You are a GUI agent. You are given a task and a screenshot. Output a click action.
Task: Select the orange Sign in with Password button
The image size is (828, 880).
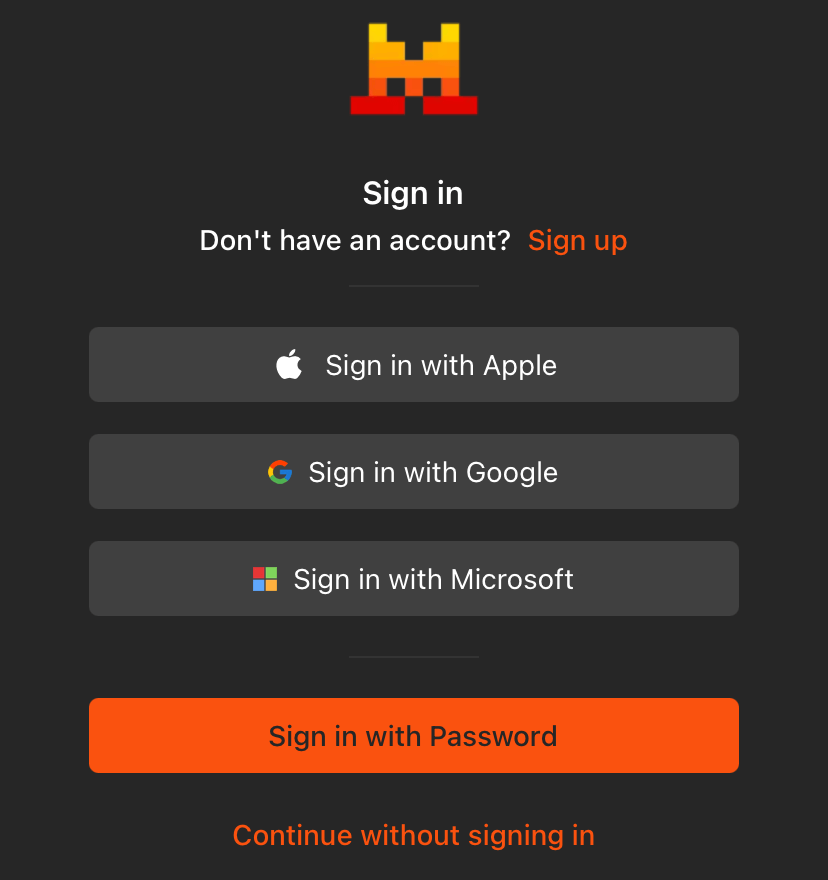tap(414, 735)
